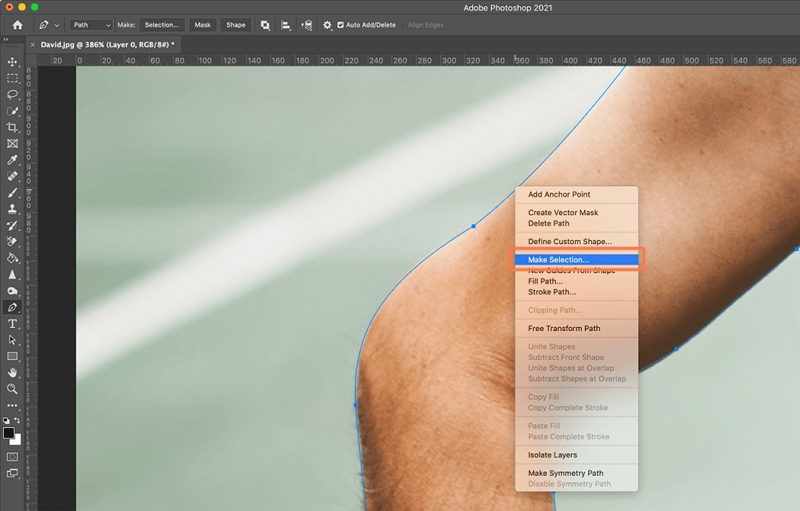Select the Move tool

pyautogui.click(x=12, y=62)
